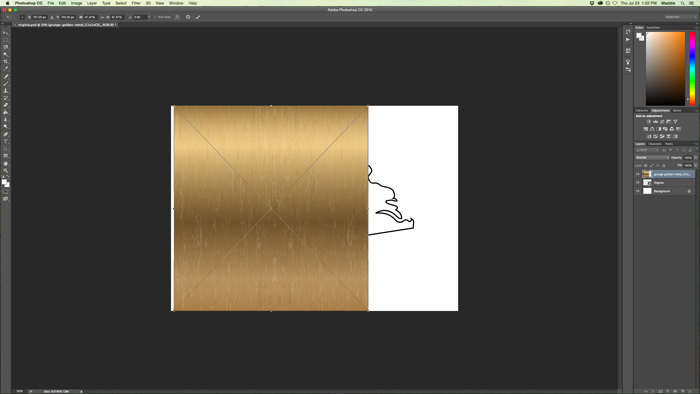Switch to warp mode icon

pos(177,17)
